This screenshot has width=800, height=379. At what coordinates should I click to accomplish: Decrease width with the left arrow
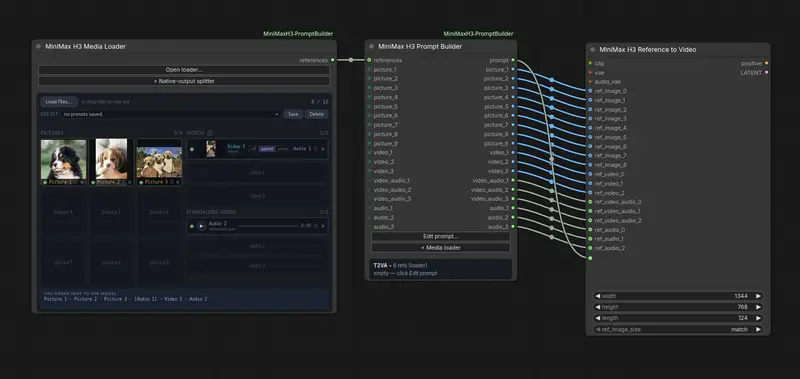(598, 296)
